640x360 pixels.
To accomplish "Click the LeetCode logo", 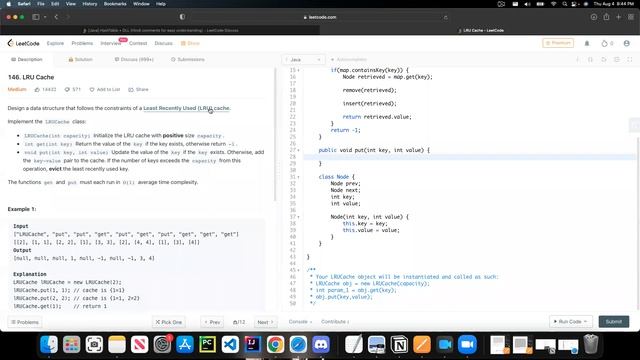I will [24, 43].
